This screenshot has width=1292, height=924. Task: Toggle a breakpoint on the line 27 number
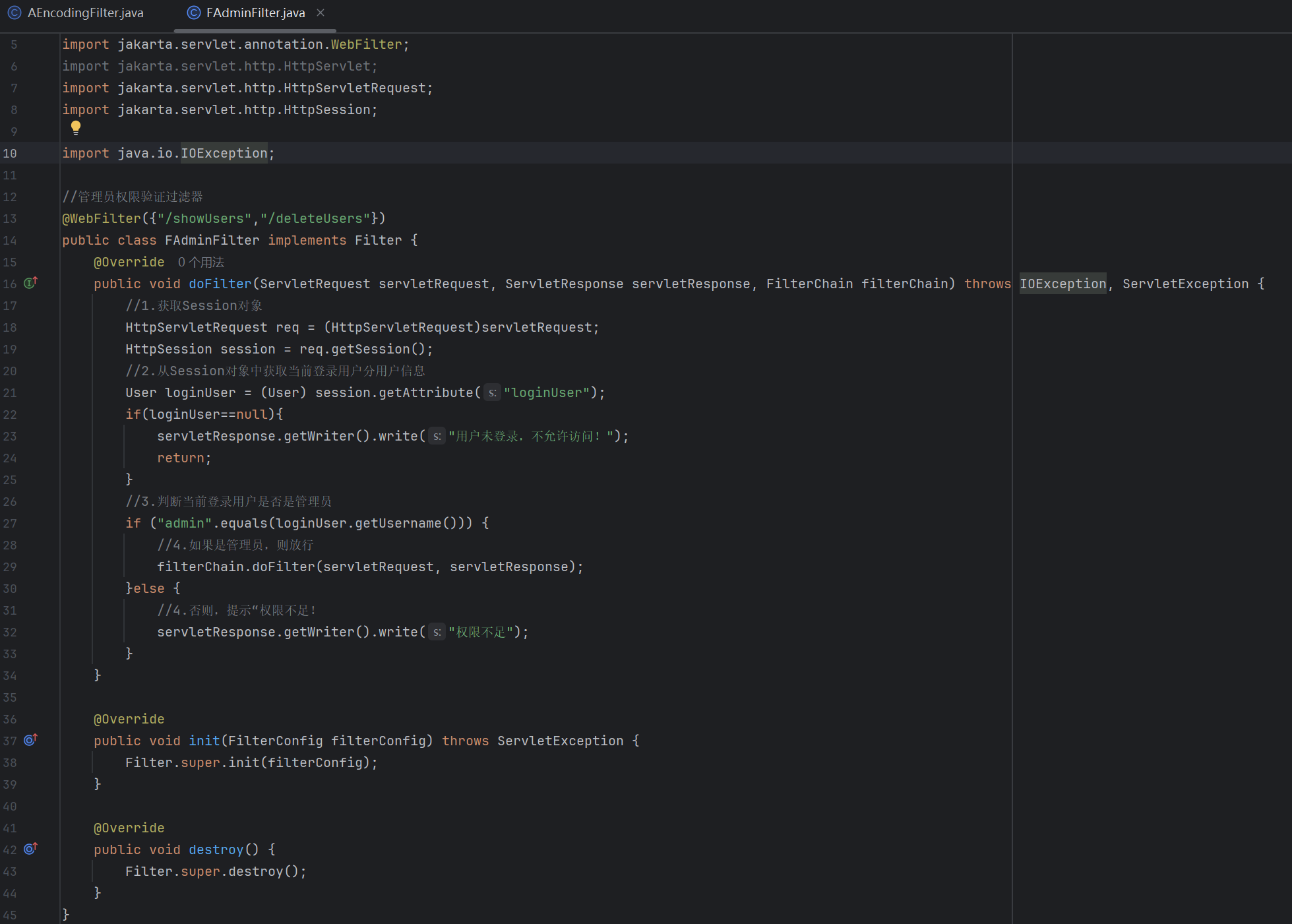tap(10, 523)
